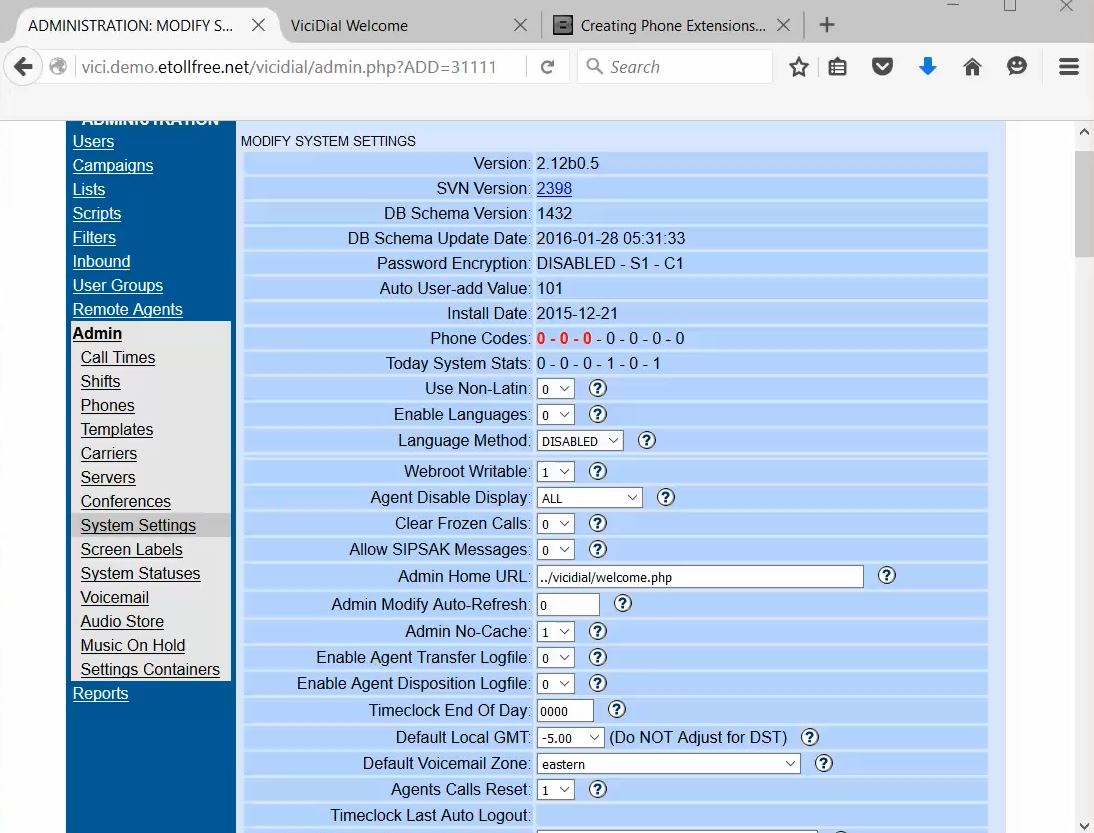The width and height of the screenshot is (1094, 833).
Task: Open the Campaigns sidebar section
Action: point(113,165)
